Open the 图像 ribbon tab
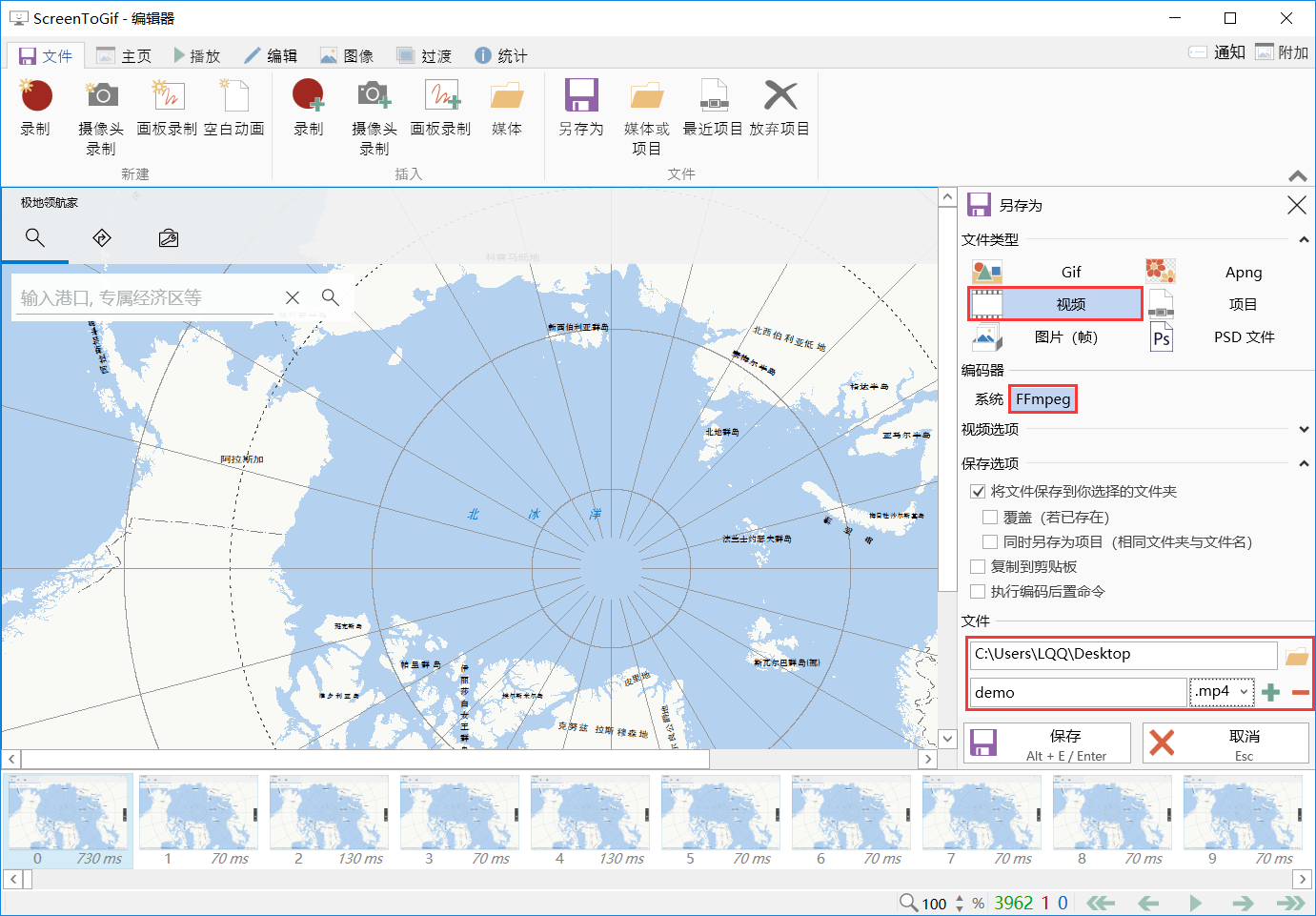The height and width of the screenshot is (916, 1316). pyautogui.click(x=347, y=56)
